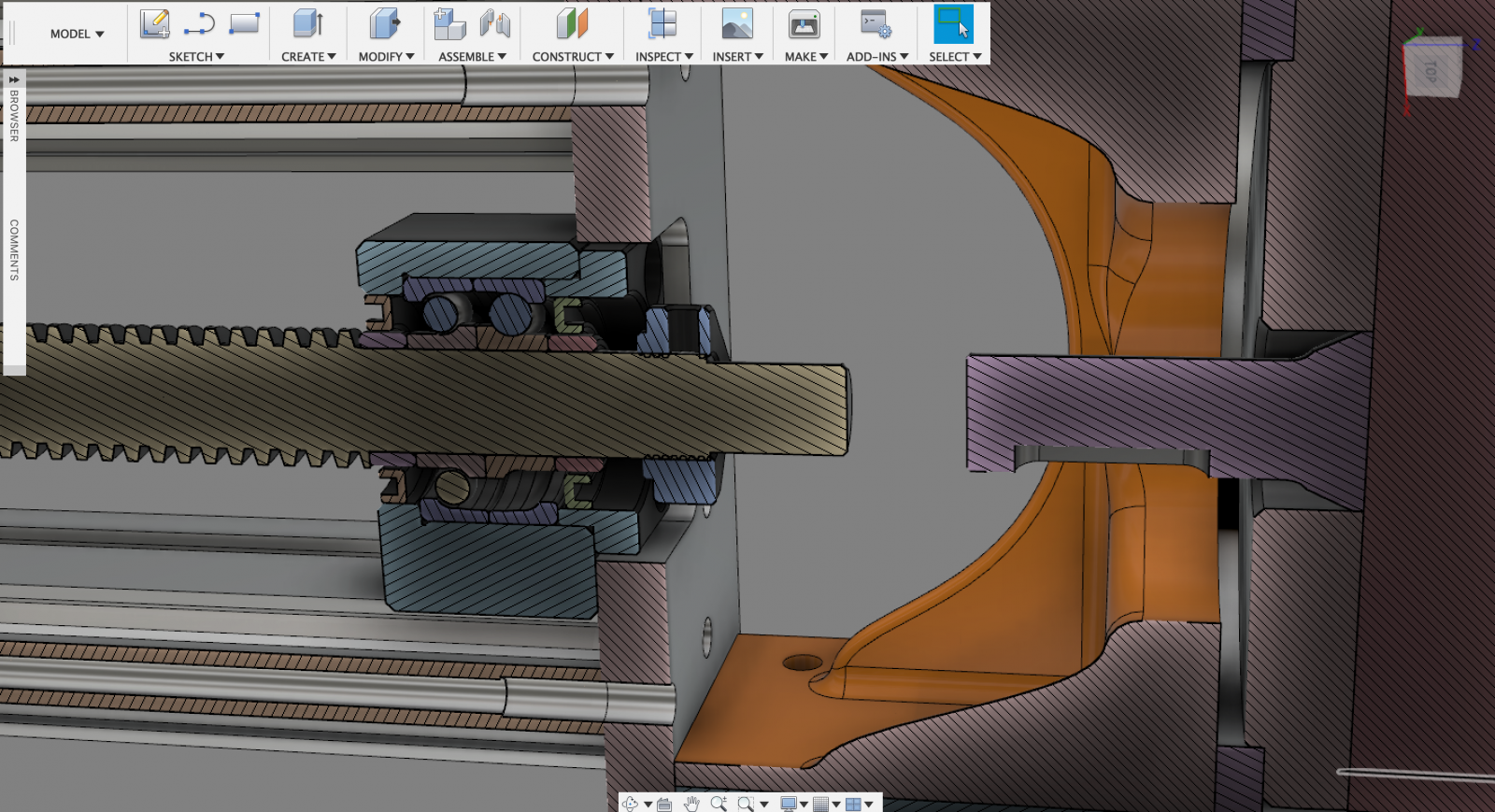Image resolution: width=1495 pixels, height=812 pixels.
Task: Click the TOP face of ViewCube
Action: pos(1431,69)
